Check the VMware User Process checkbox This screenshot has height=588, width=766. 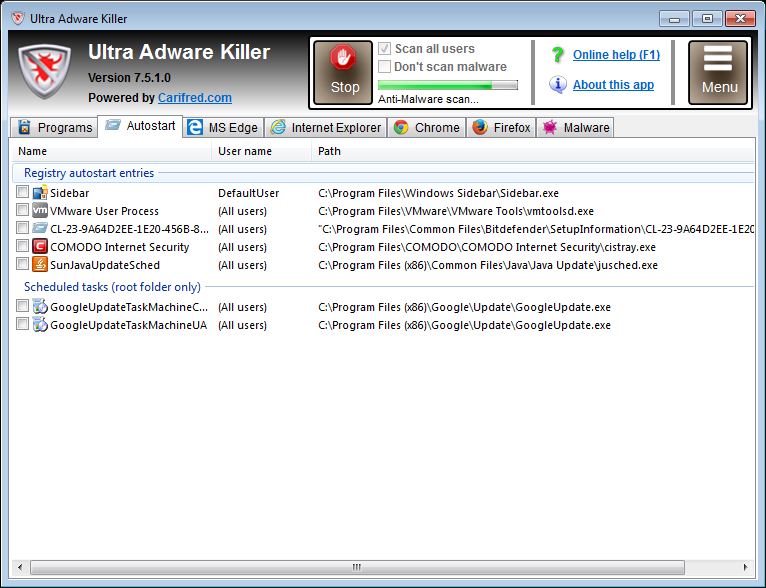[x=22, y=210]
